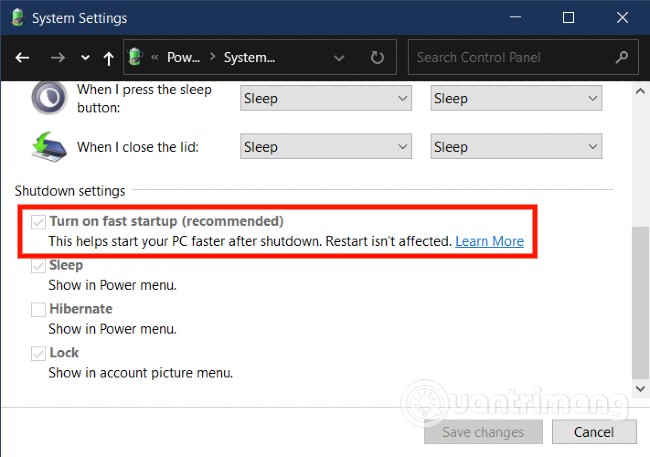This screenshot has height=457, width=650.
Task: Enable the Hibernate checkbox
Action: pyautogui.click(x=38, y=310)
